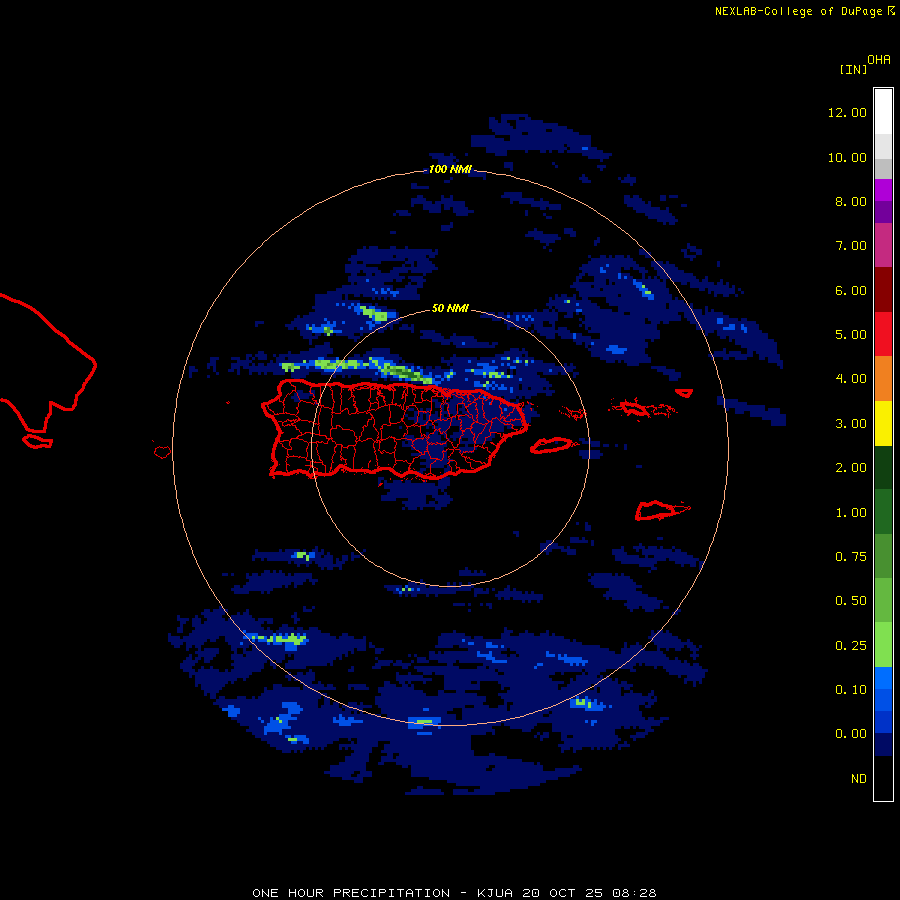Click the bright magenta legend swatch above 8.00

(883, 190)
